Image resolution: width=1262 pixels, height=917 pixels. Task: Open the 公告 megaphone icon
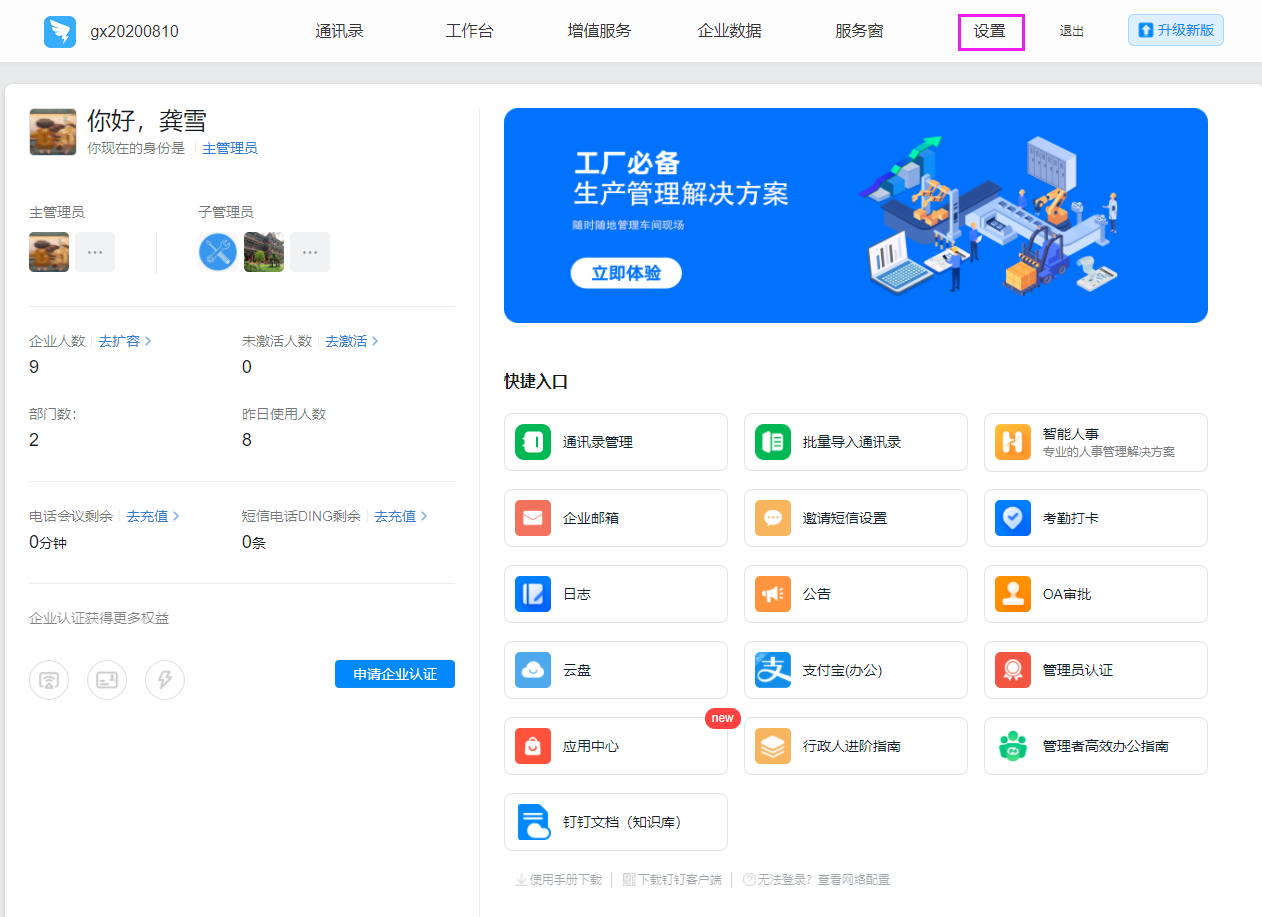(773, 594)
